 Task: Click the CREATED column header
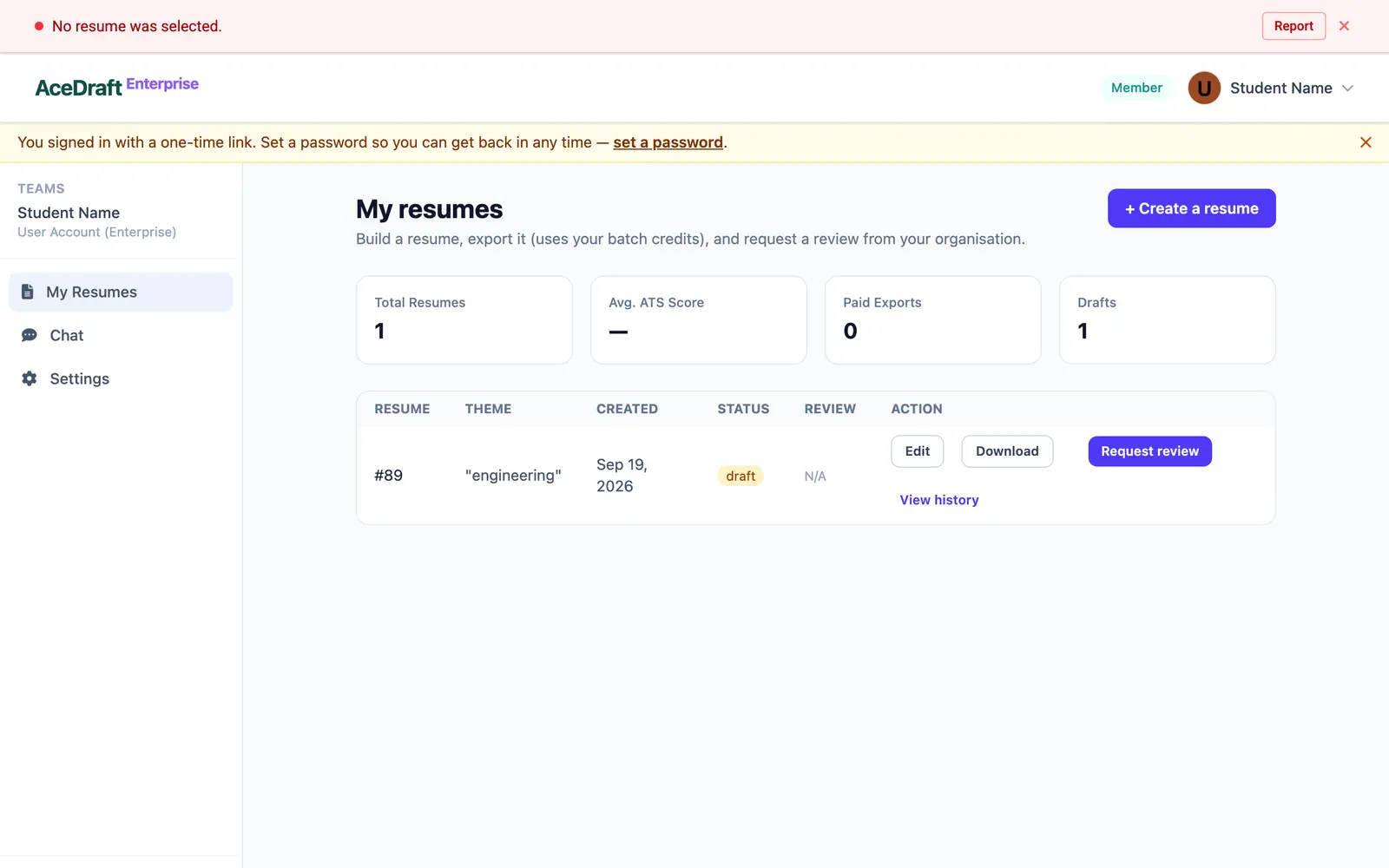pos(627,409)
